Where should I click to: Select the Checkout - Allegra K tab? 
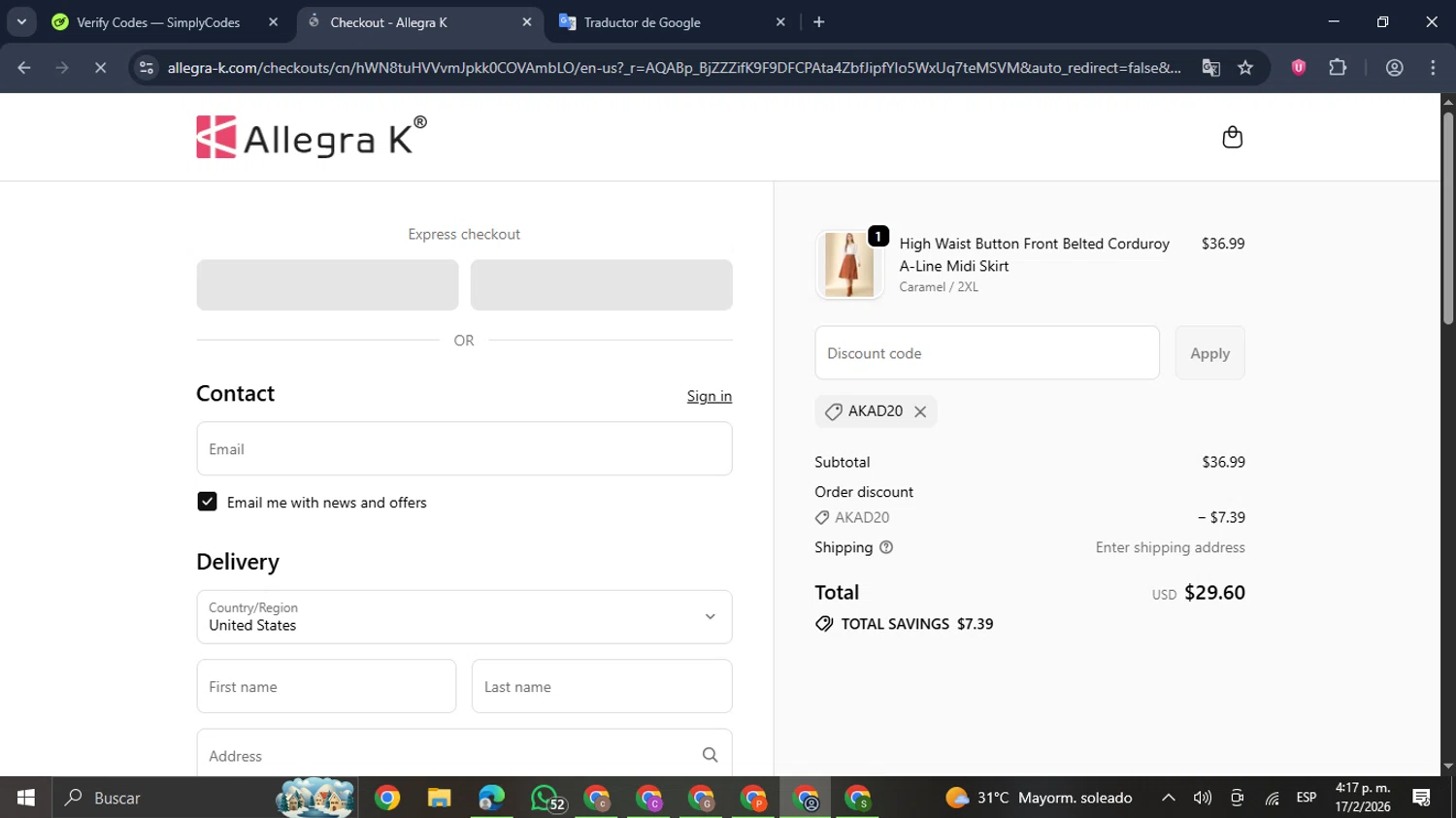click(388, 22)
